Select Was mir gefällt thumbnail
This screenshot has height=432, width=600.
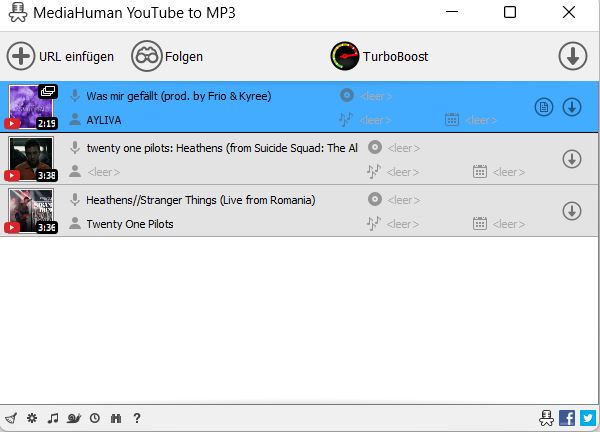click(31, 107)
